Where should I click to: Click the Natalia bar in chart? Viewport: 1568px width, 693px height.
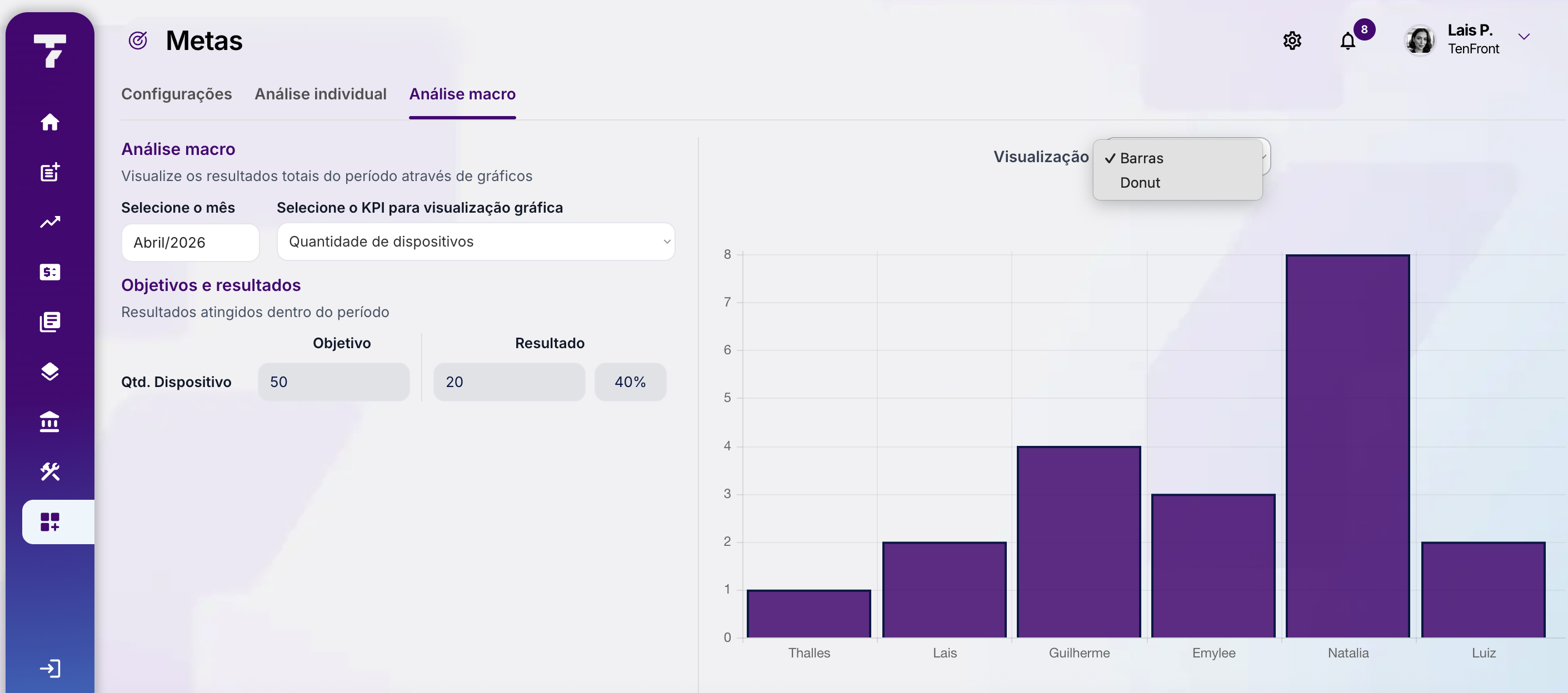(x=1347, y=446)
